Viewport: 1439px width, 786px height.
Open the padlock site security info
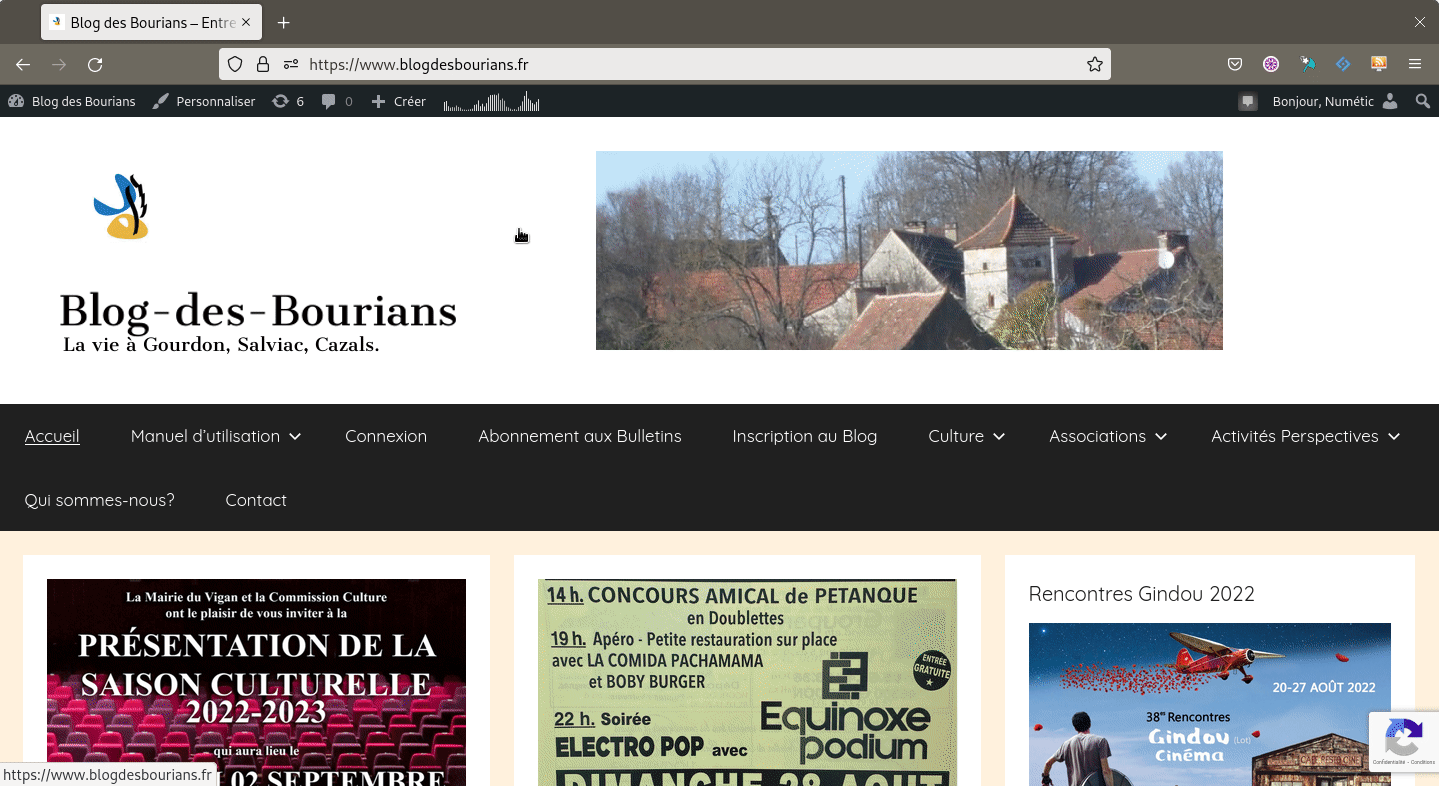(263, 65)
